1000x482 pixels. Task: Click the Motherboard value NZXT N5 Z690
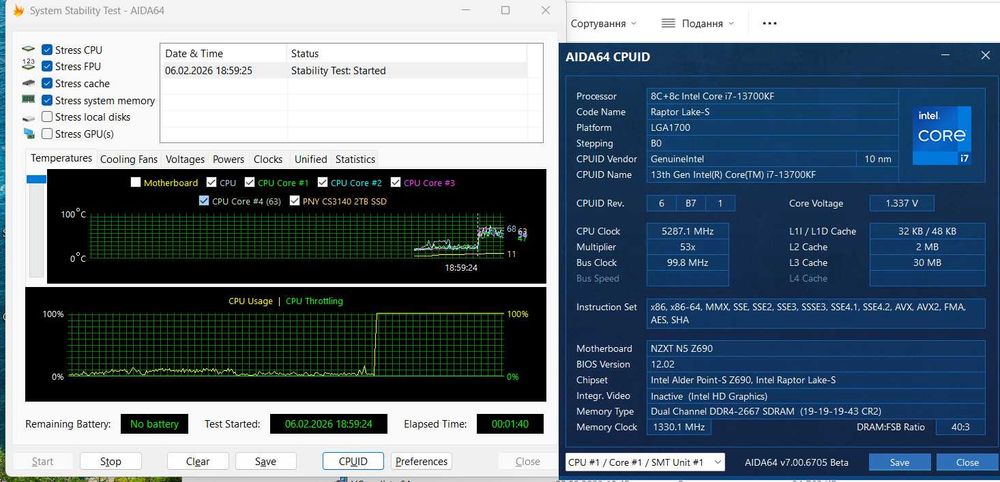[x=816, y=349]
